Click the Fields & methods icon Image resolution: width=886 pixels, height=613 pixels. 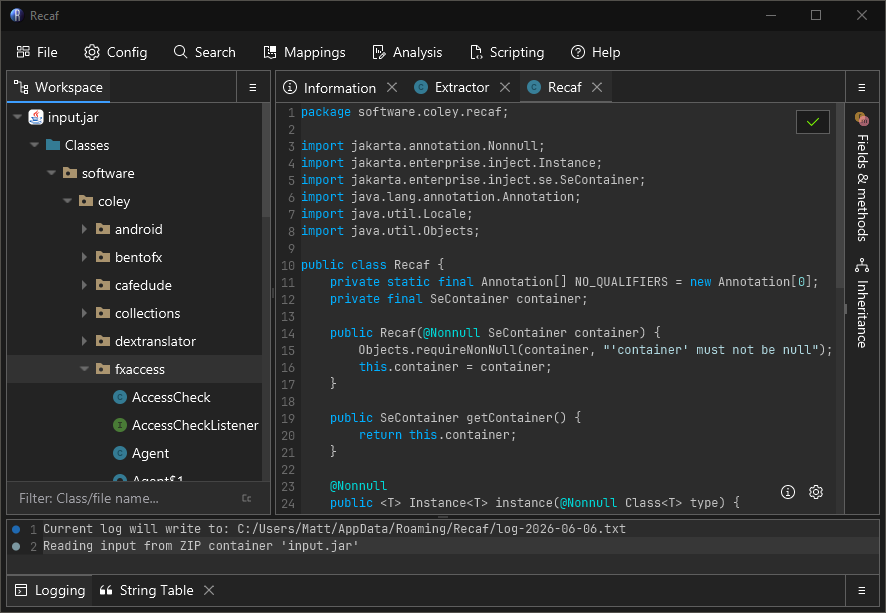tap(862, 119)
